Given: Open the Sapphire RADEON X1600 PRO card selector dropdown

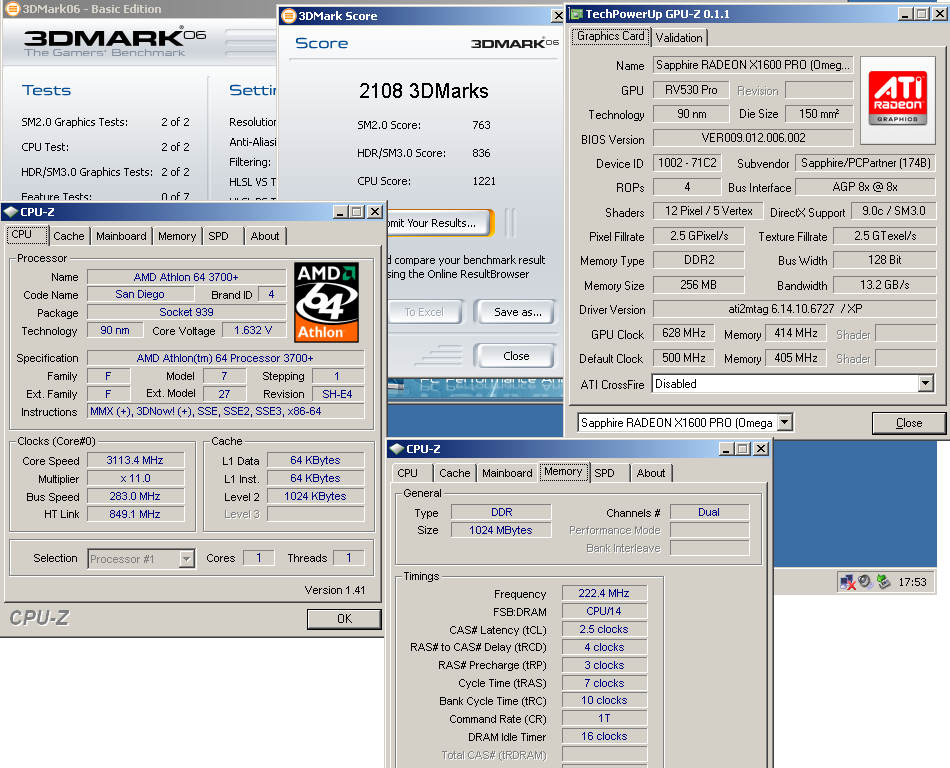Looking at the screenshot, I should pyautogui.click(x=785, y=422).
